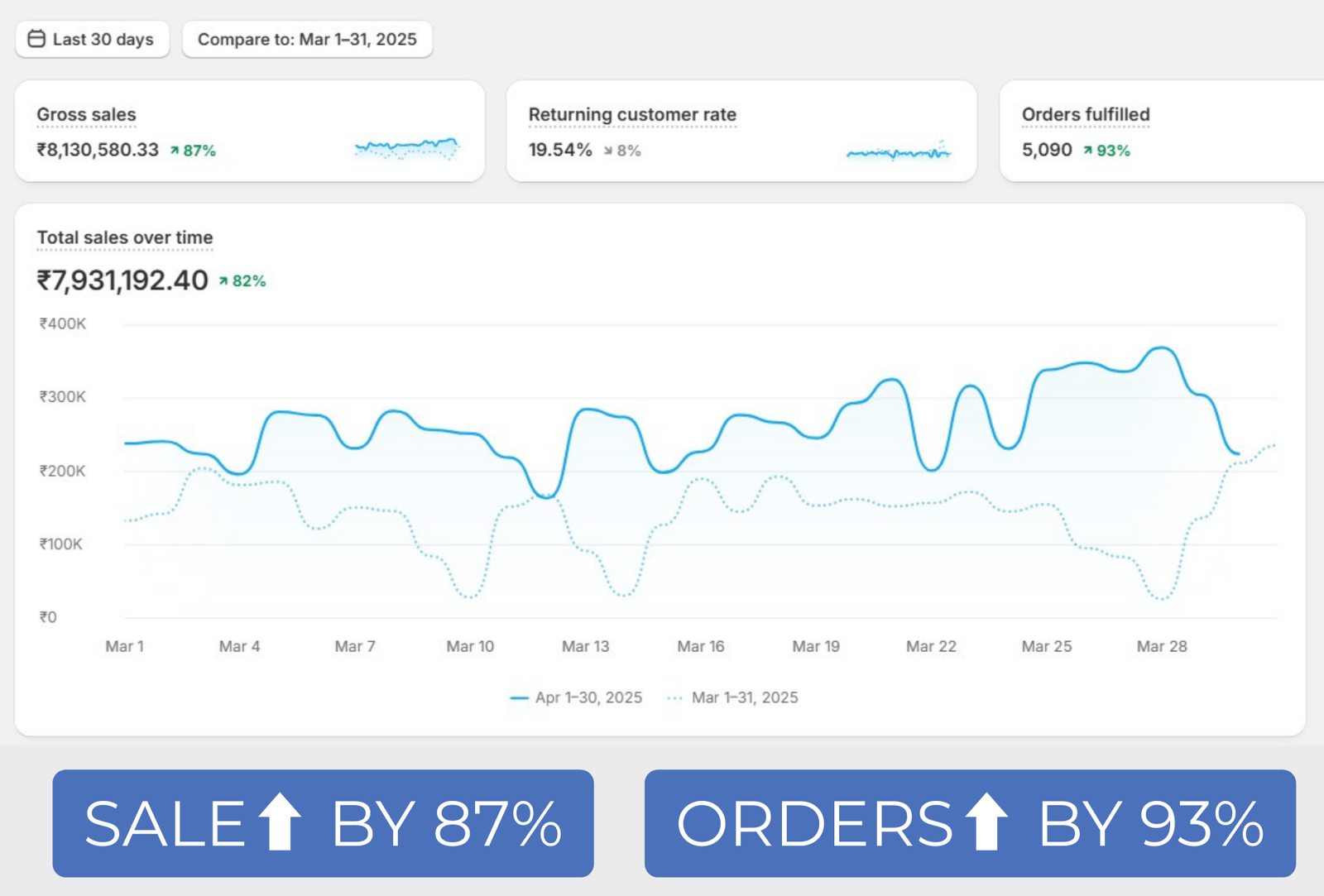Screen dimensions: 1324x896
Task: Click the calendar icon beside Last 30 days
Action: coord(36,39)
